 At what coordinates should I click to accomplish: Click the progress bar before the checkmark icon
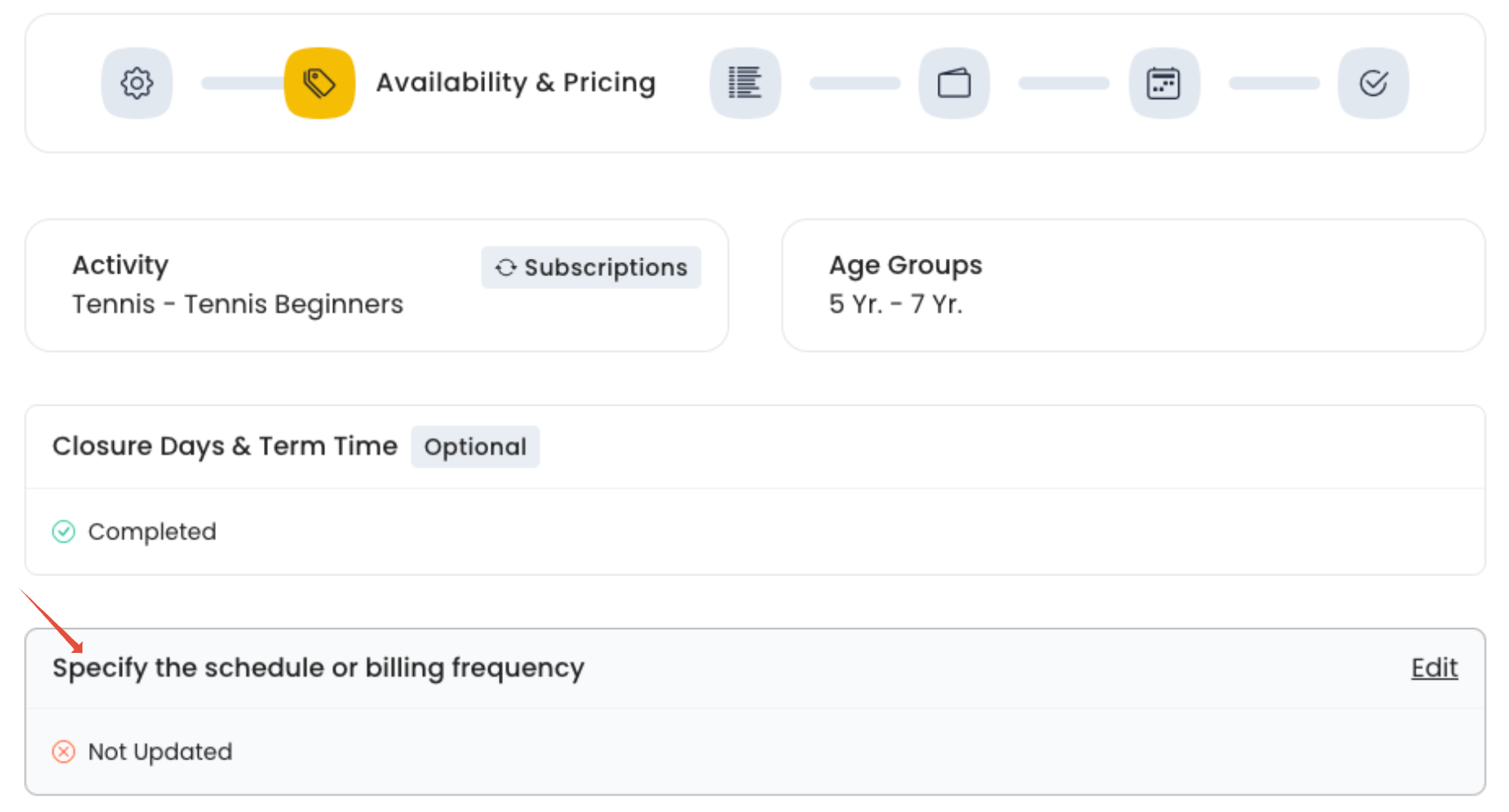click(x=1274, y=83)
